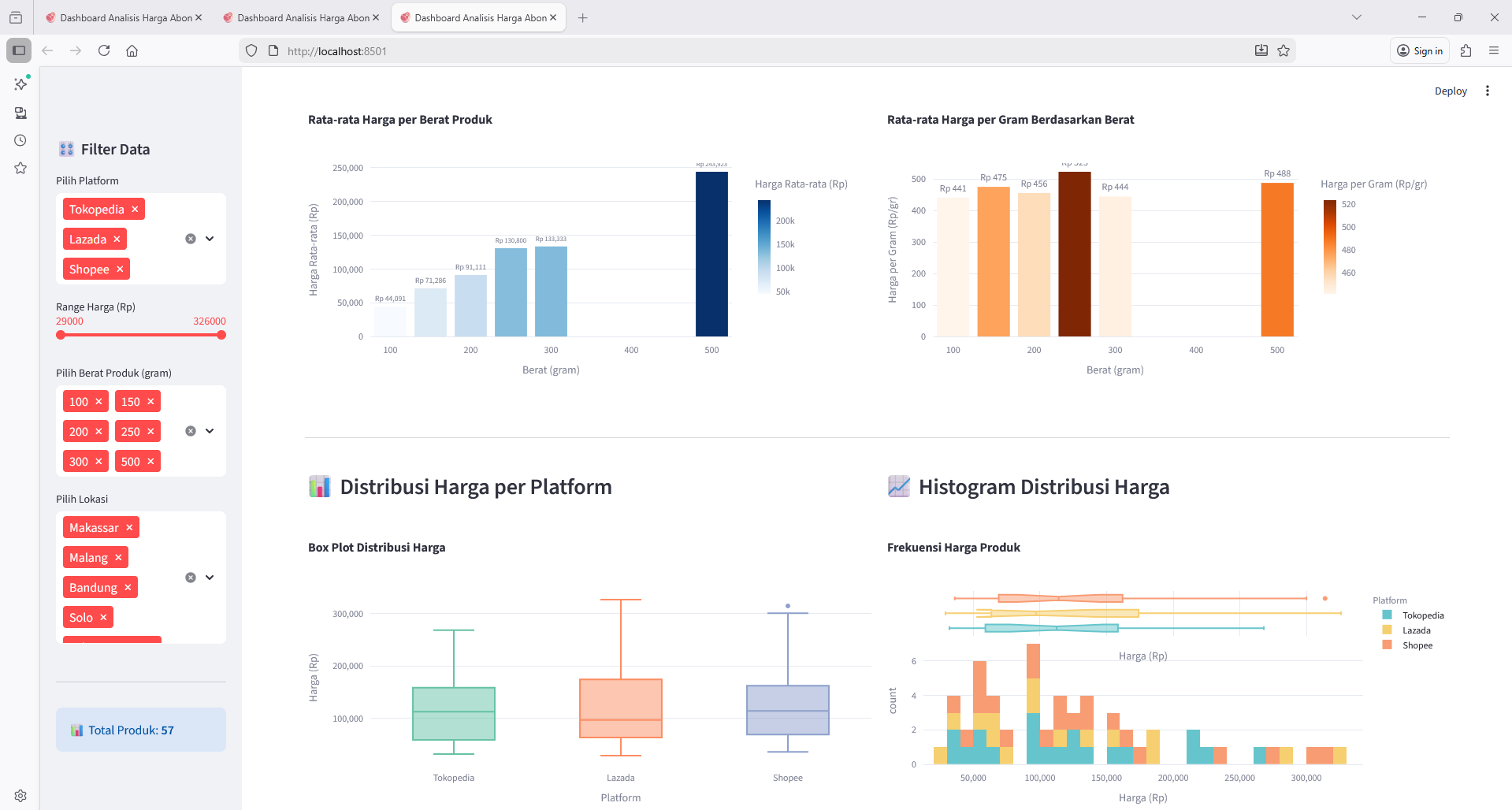Clear all selected platforms
Viewport: 1512px width, 810px height.
[191, 239]
